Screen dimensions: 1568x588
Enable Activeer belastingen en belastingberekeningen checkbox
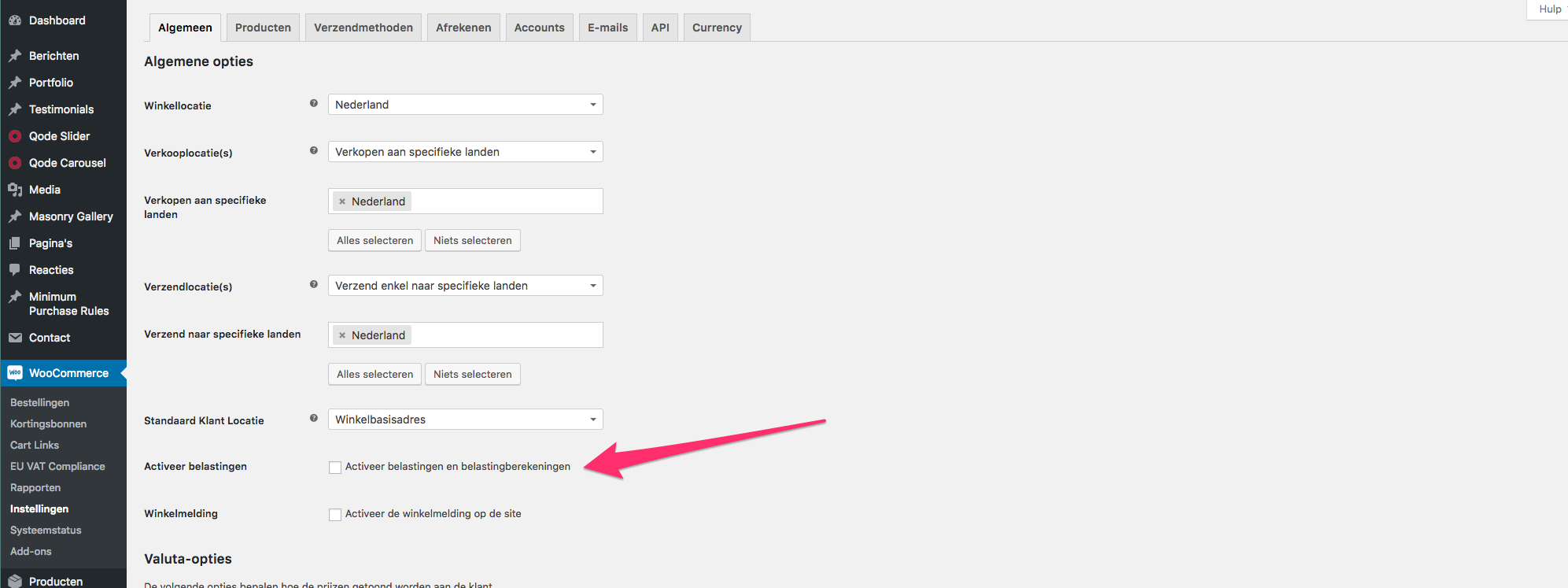click(335, 468)
